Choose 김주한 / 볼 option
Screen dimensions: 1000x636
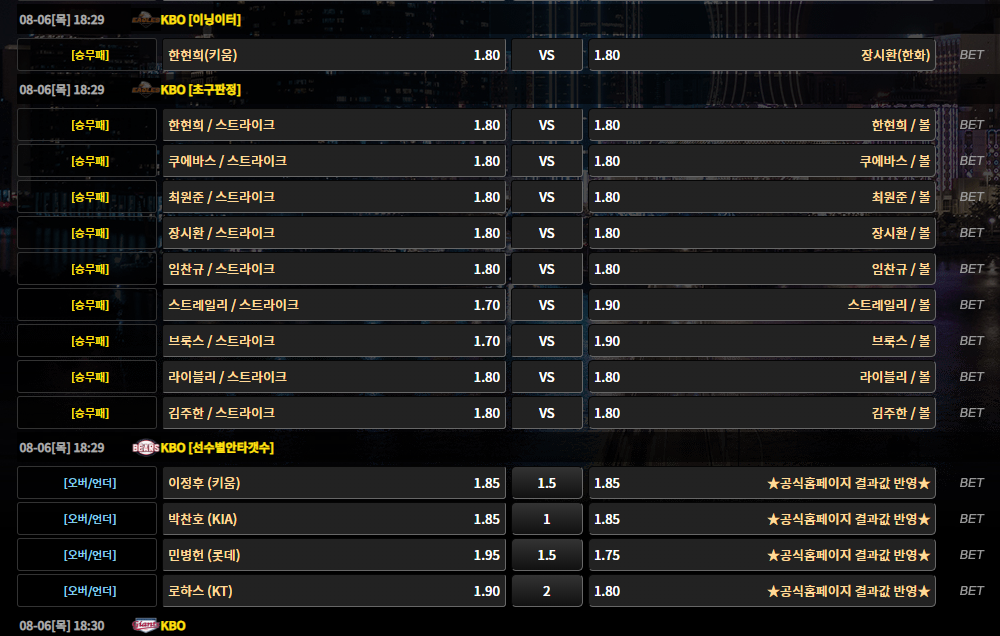(x=762, y=413)
